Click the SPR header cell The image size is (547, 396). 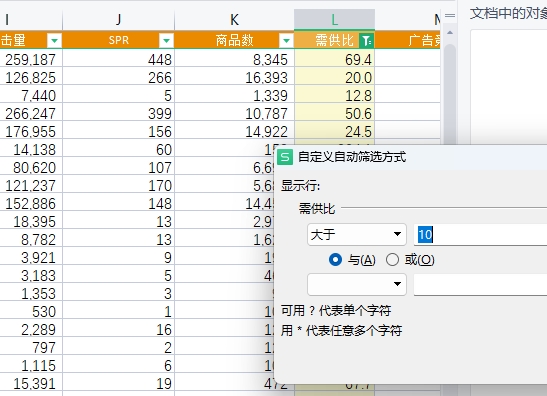click(119, 40)
